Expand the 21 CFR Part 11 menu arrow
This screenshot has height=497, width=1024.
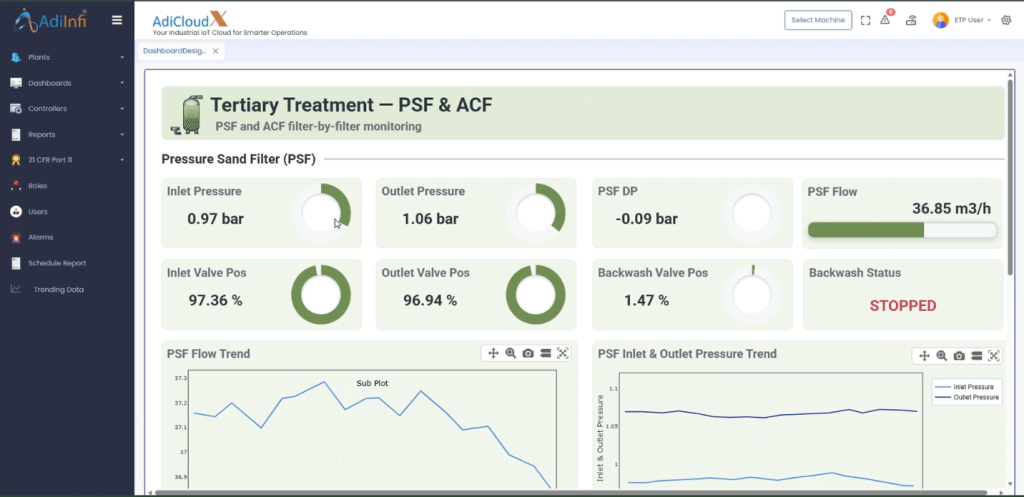tap(122, 160)
